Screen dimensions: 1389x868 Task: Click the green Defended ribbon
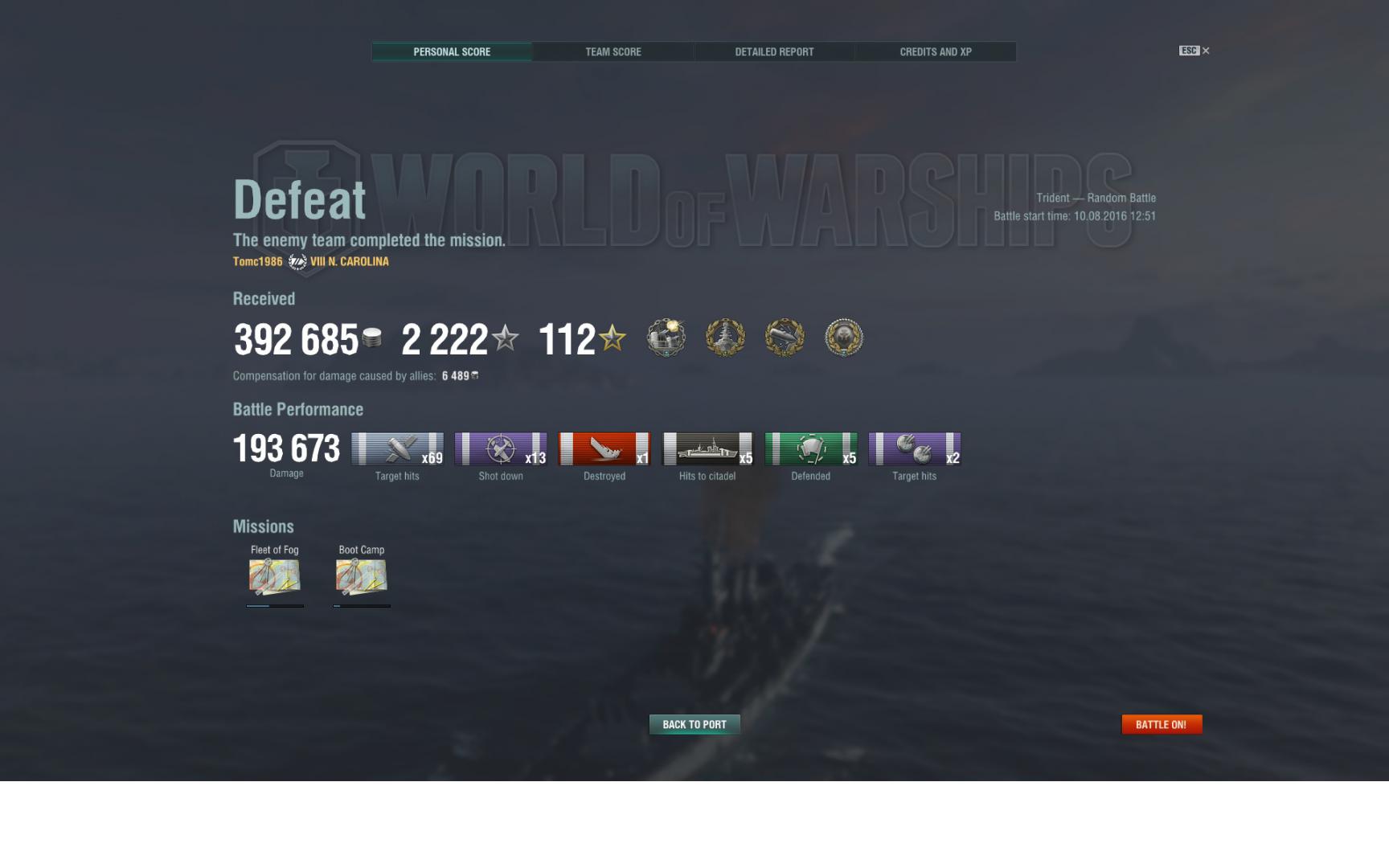click(x=811, y=448)
